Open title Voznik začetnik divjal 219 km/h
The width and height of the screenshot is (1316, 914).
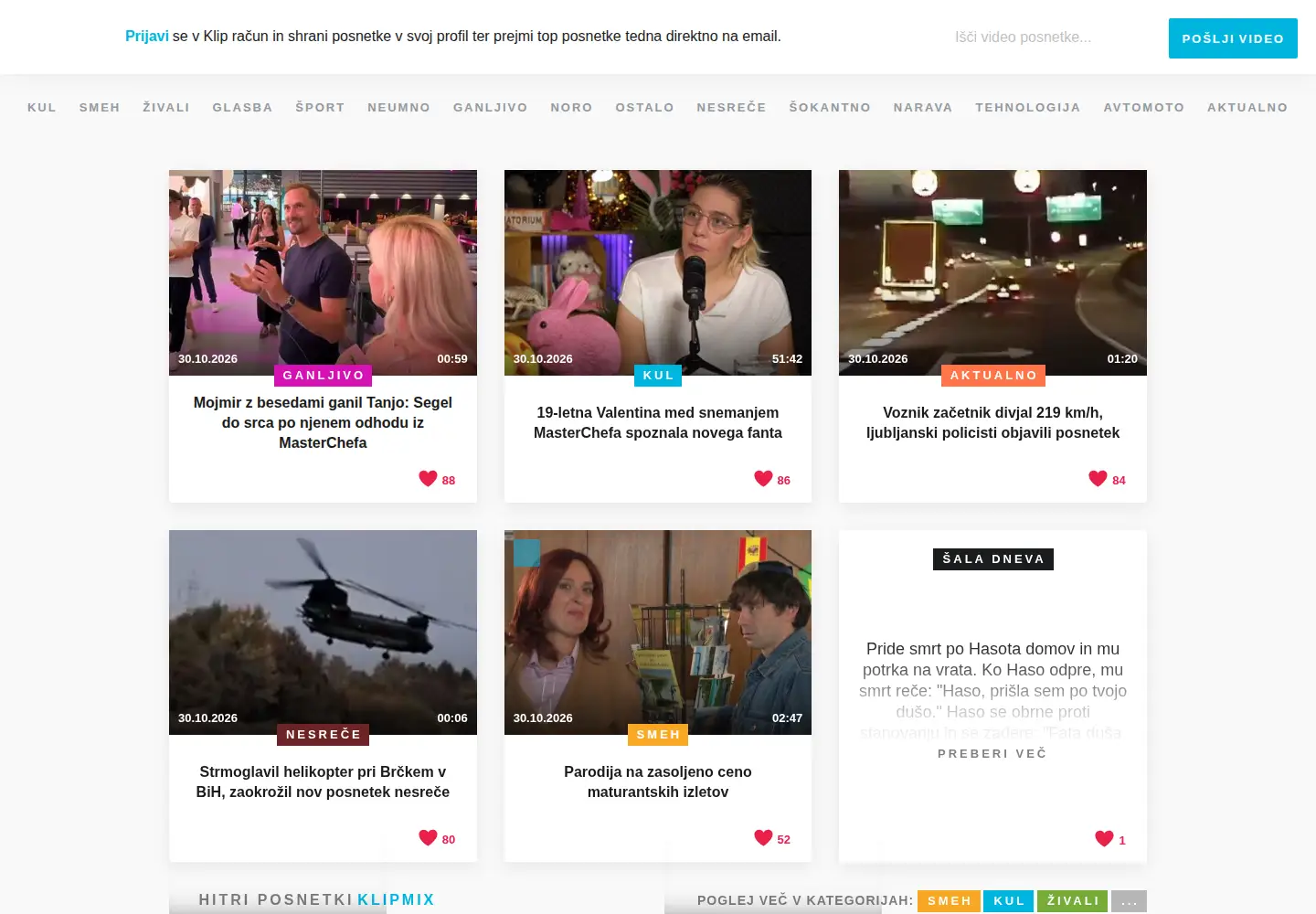(992, 422)
